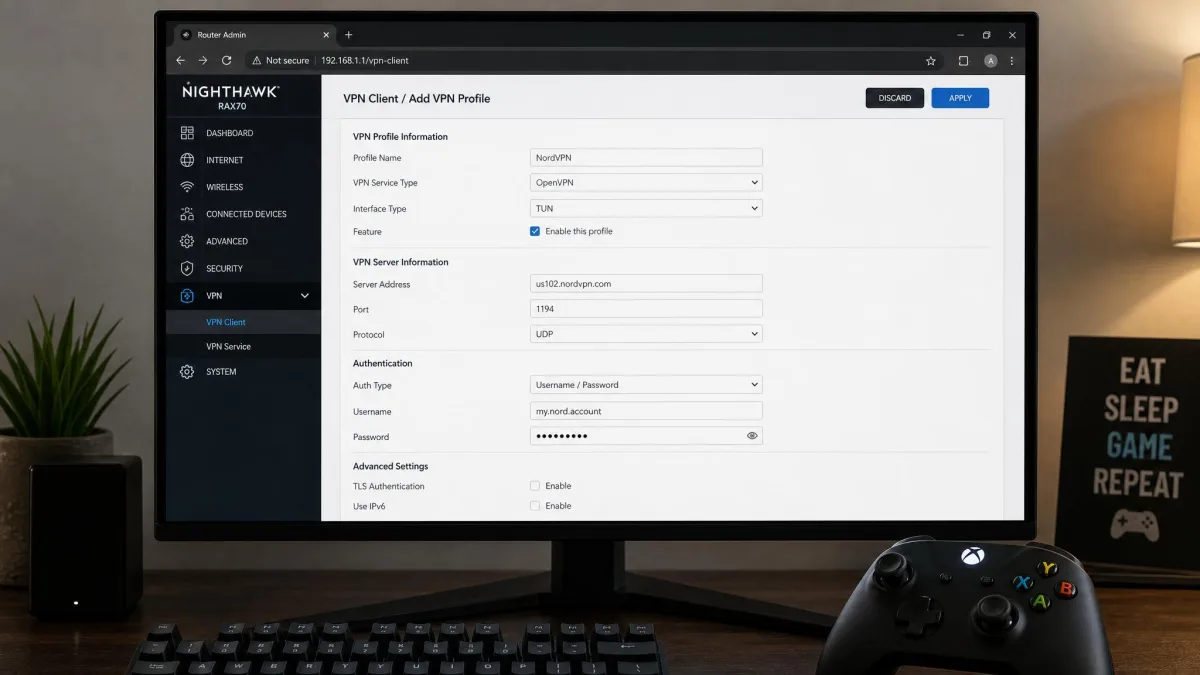Click the Server Address input field

point(646,284)
